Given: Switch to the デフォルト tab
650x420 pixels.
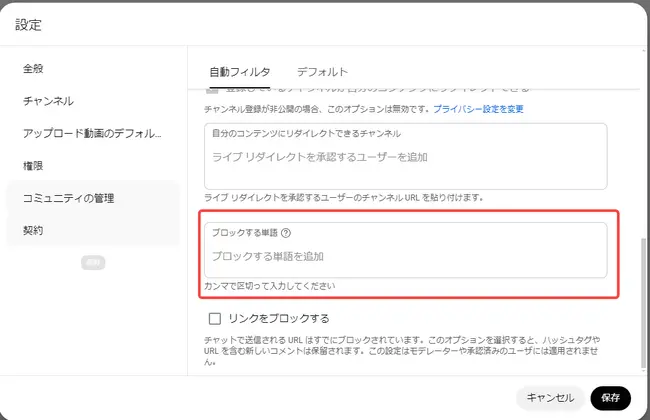Looking at the screenshot, I should pos(322,72).
